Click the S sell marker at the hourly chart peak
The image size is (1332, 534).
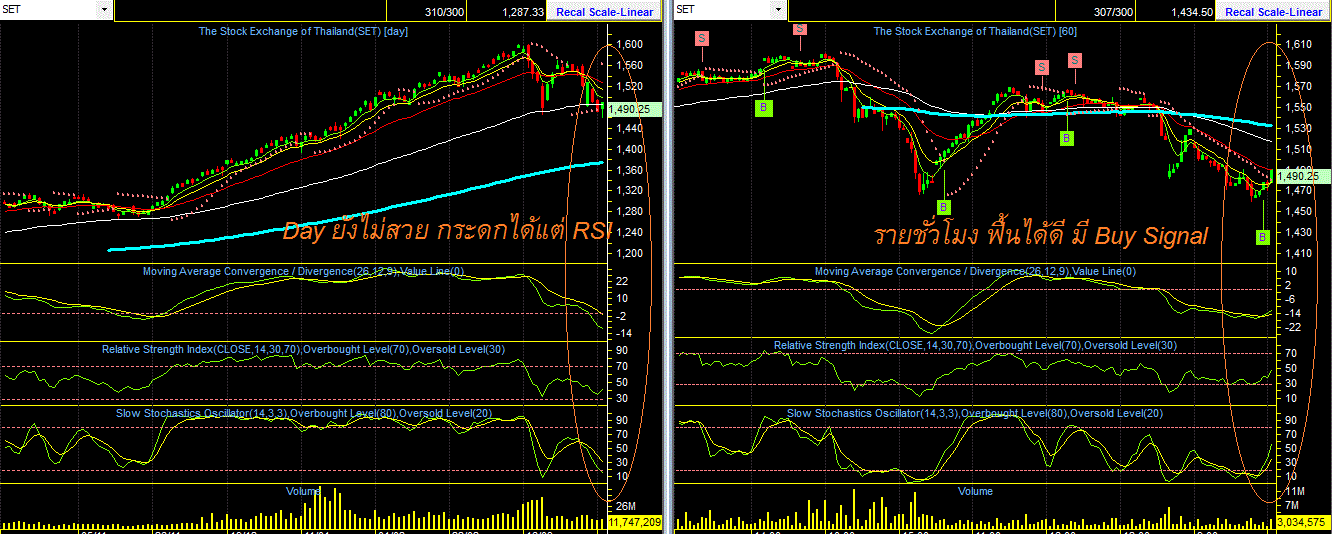click(x=799, y=29)
